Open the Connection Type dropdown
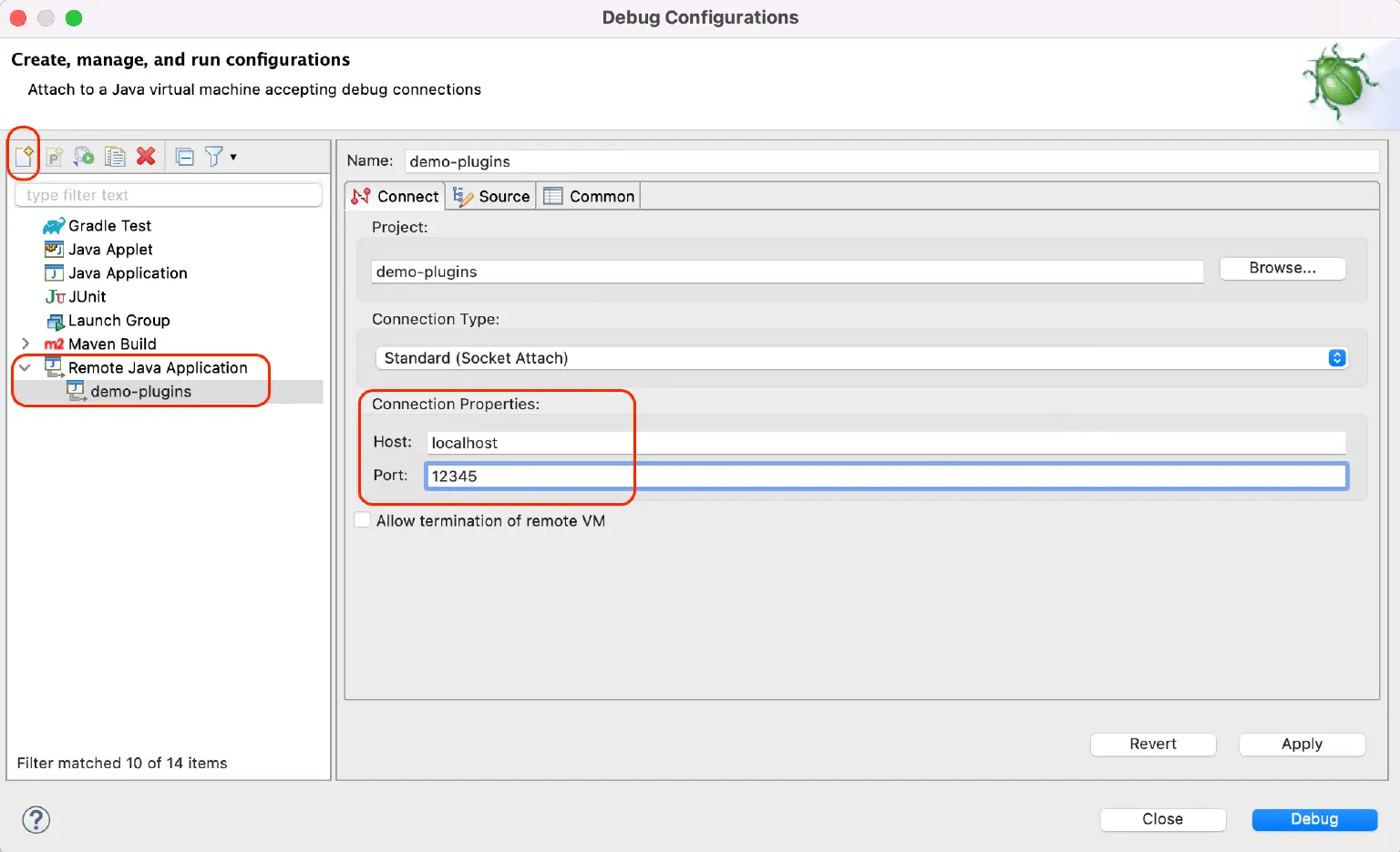Image resolution: width=1400 pixels, height=852 pixels. click(1336, 357)
